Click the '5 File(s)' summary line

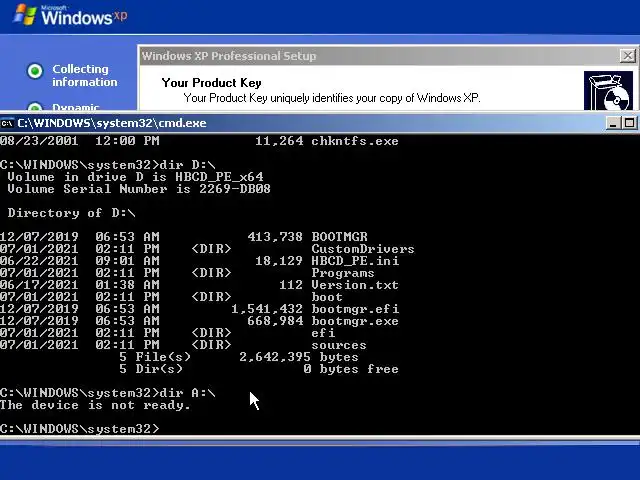click(x=239, y=357)
